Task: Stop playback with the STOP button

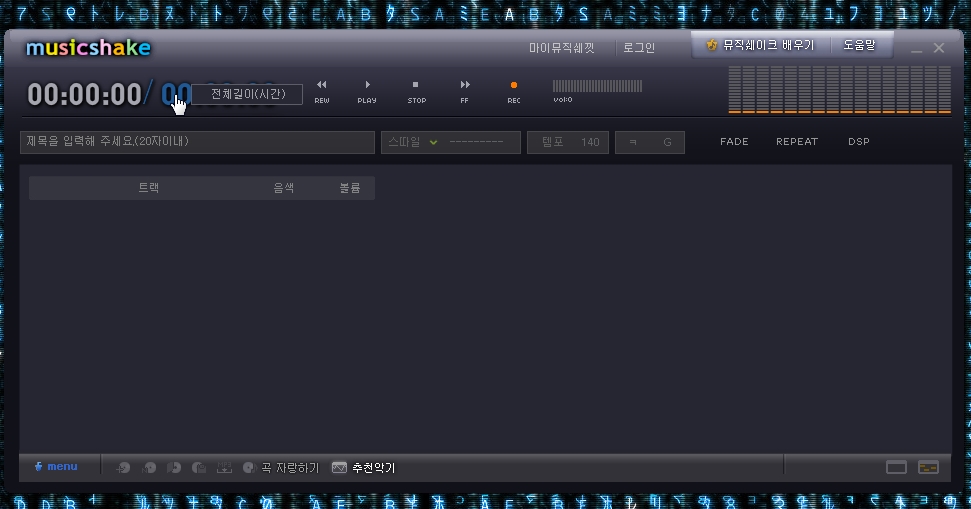Action: pos(416,91)
